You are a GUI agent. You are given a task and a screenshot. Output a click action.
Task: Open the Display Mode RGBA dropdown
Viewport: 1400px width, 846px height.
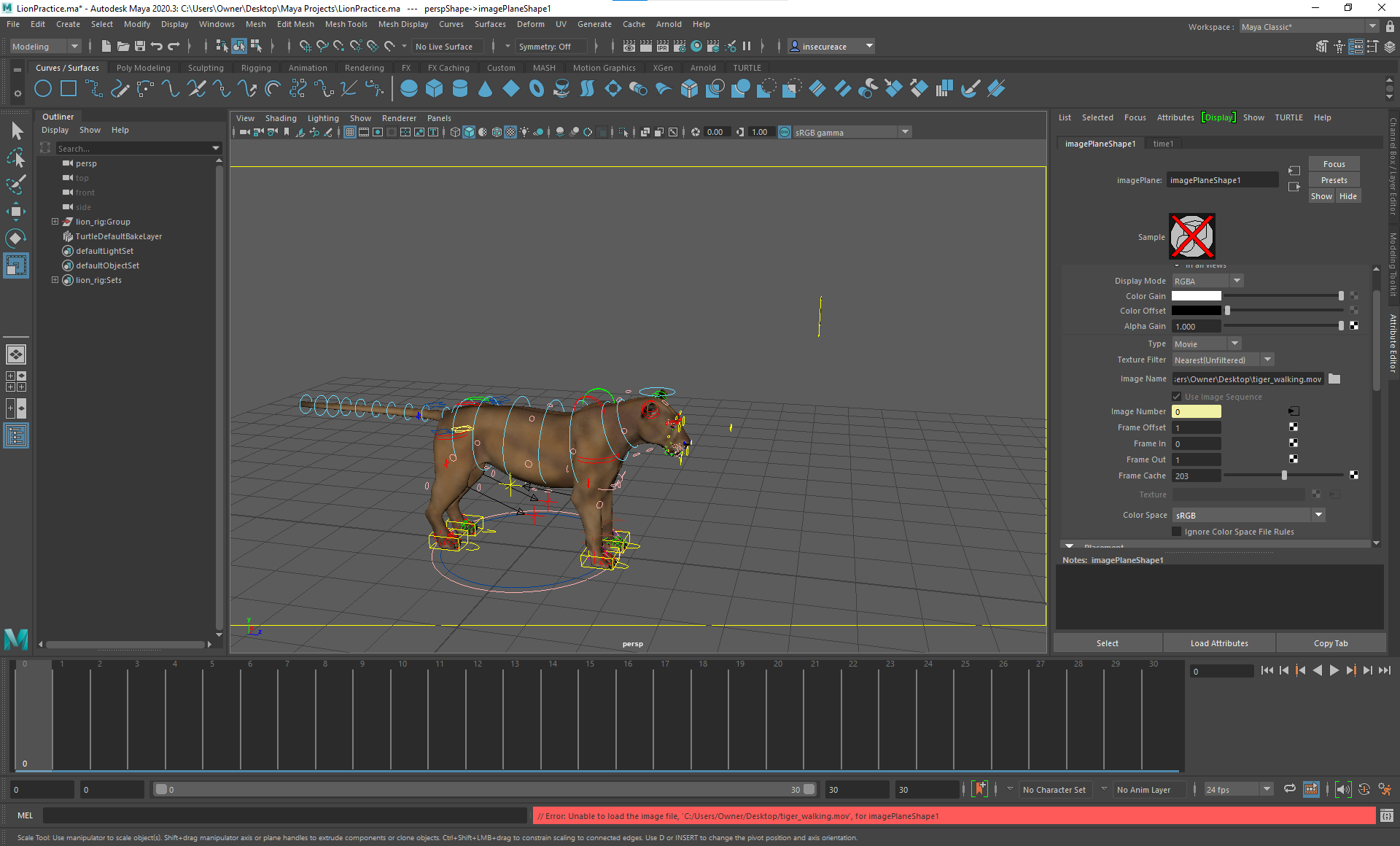pyautogui.click(x=1207, y=281)
